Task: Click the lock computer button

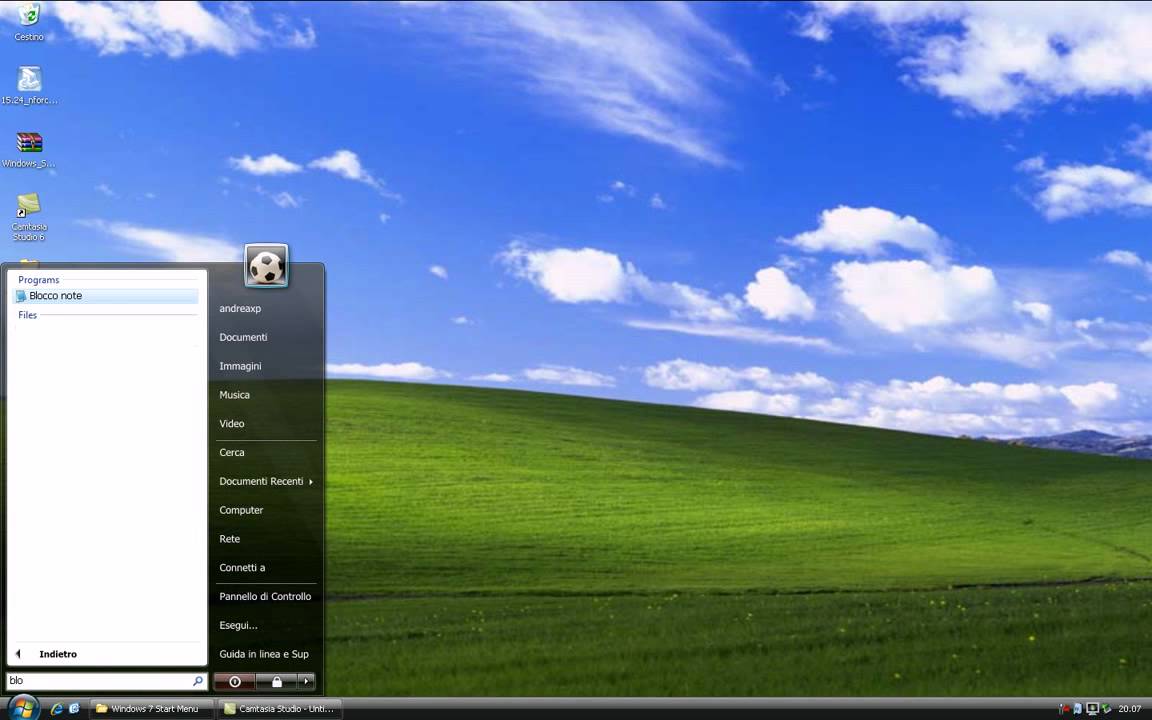Action: (276, 682)
